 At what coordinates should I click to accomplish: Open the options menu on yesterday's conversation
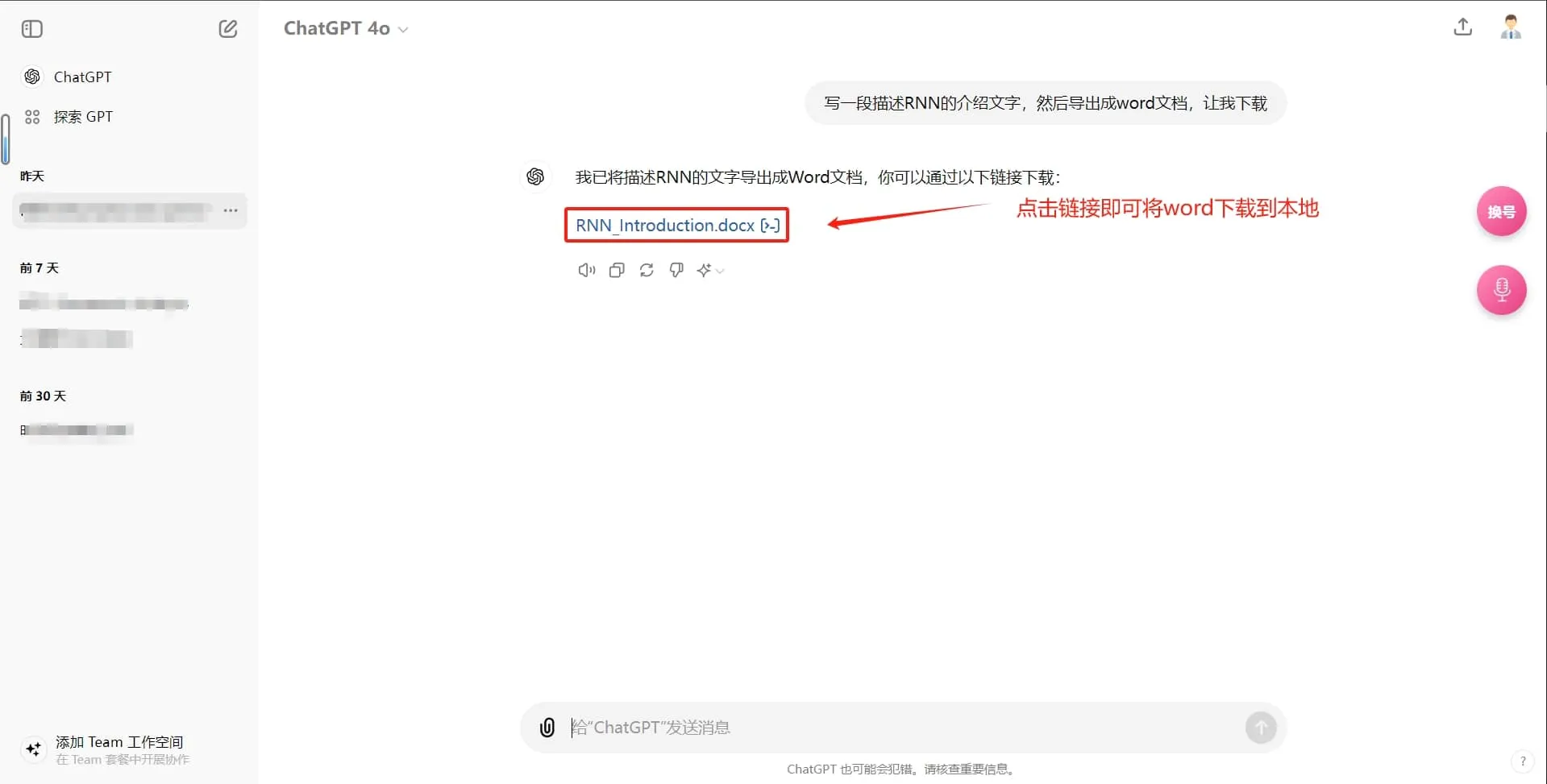click(231, 210)
